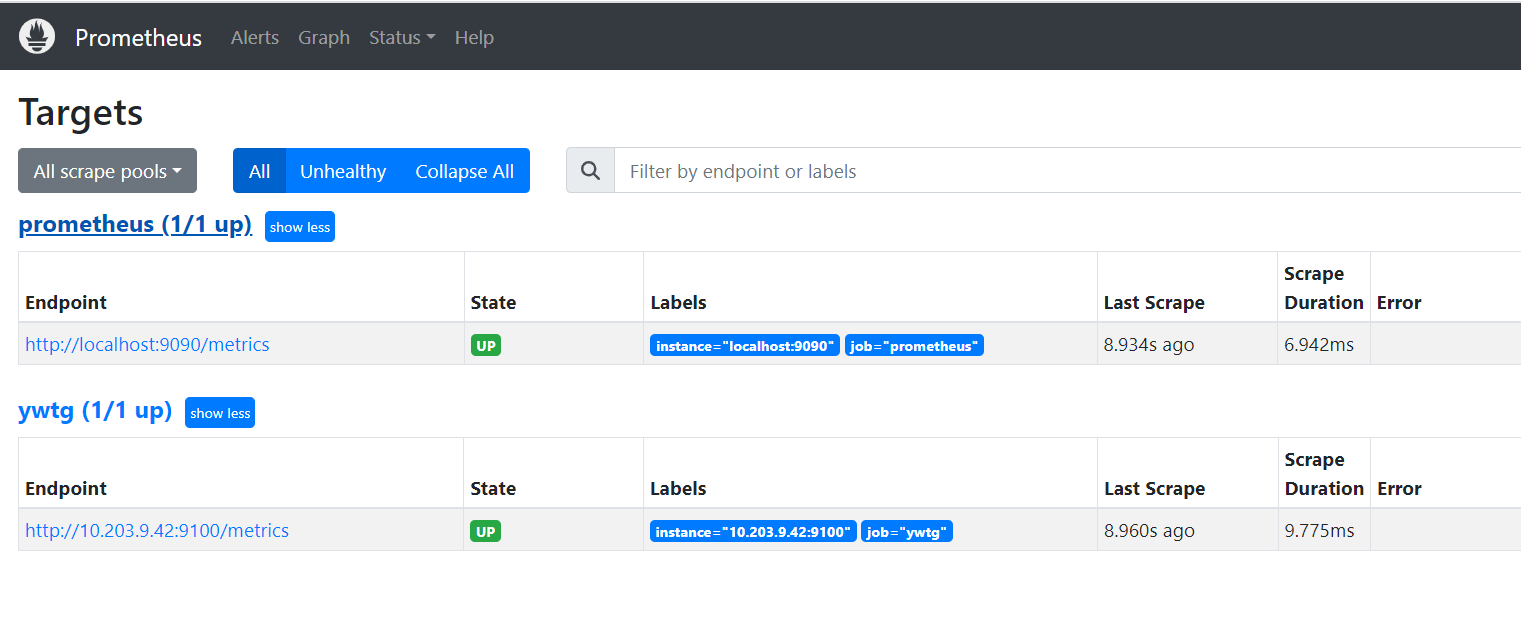The image size is (1521, 630).
Task: Click the instance="10.203.9.42:9100" label badge
Action: (753, 532)
